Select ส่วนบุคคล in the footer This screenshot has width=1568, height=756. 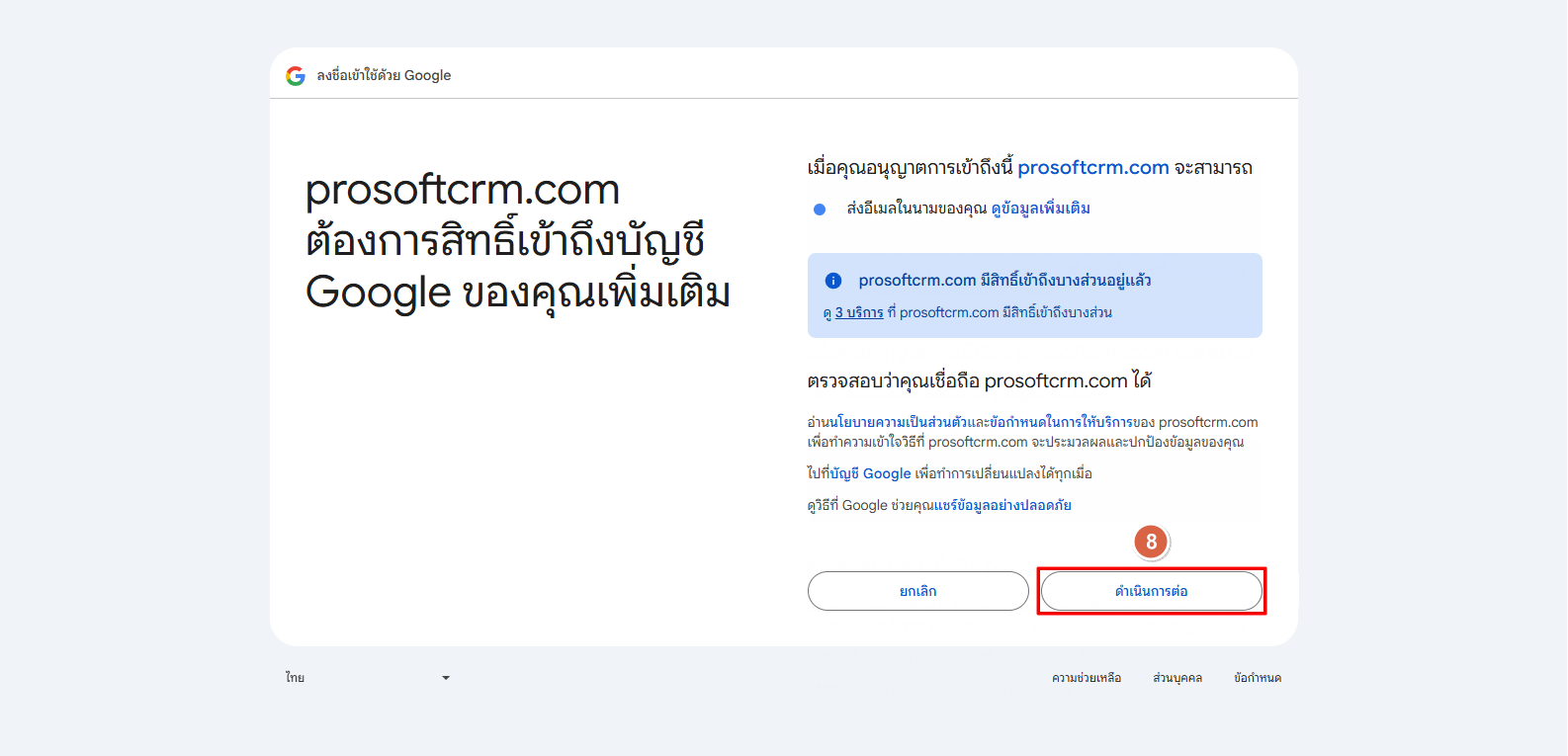click(1176, 678)
